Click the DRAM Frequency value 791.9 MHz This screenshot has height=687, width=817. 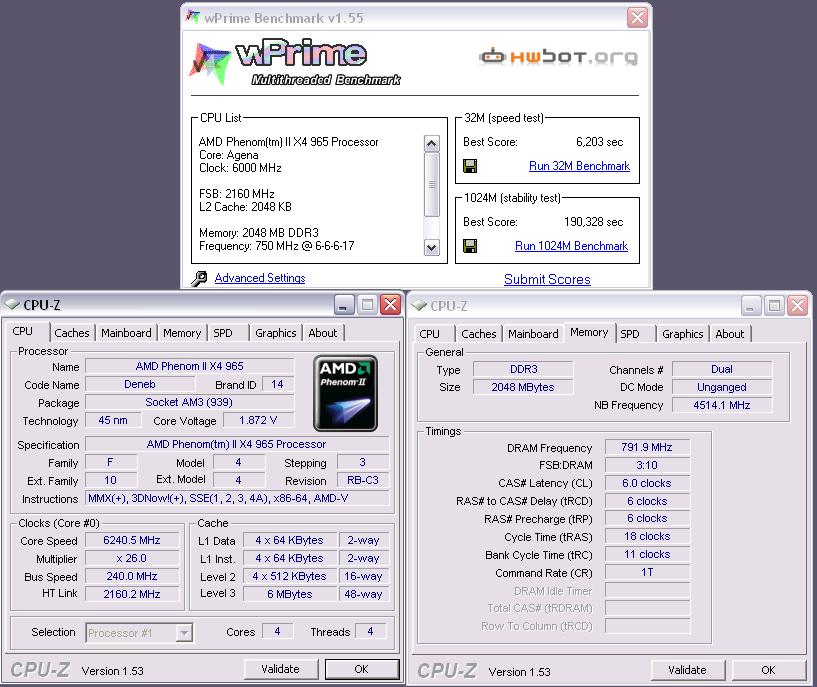coord(647,447)
